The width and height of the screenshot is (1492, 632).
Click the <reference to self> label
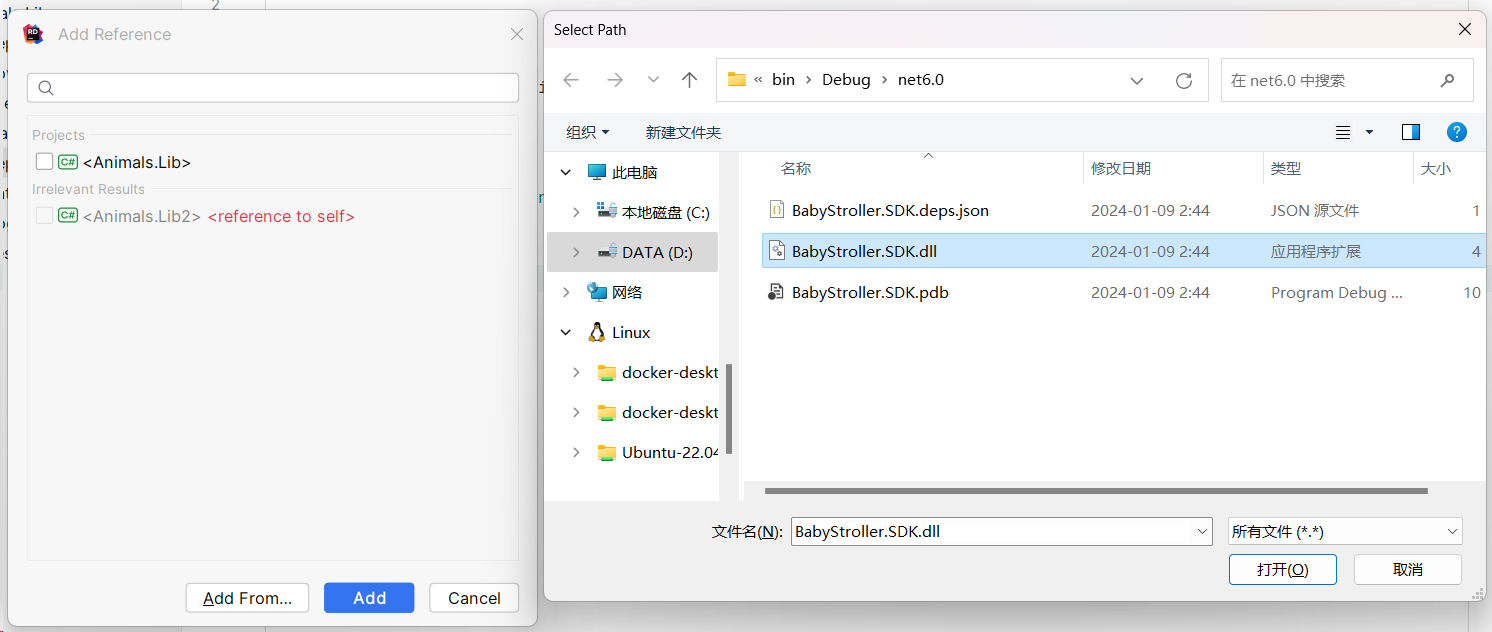coord(281,216)
